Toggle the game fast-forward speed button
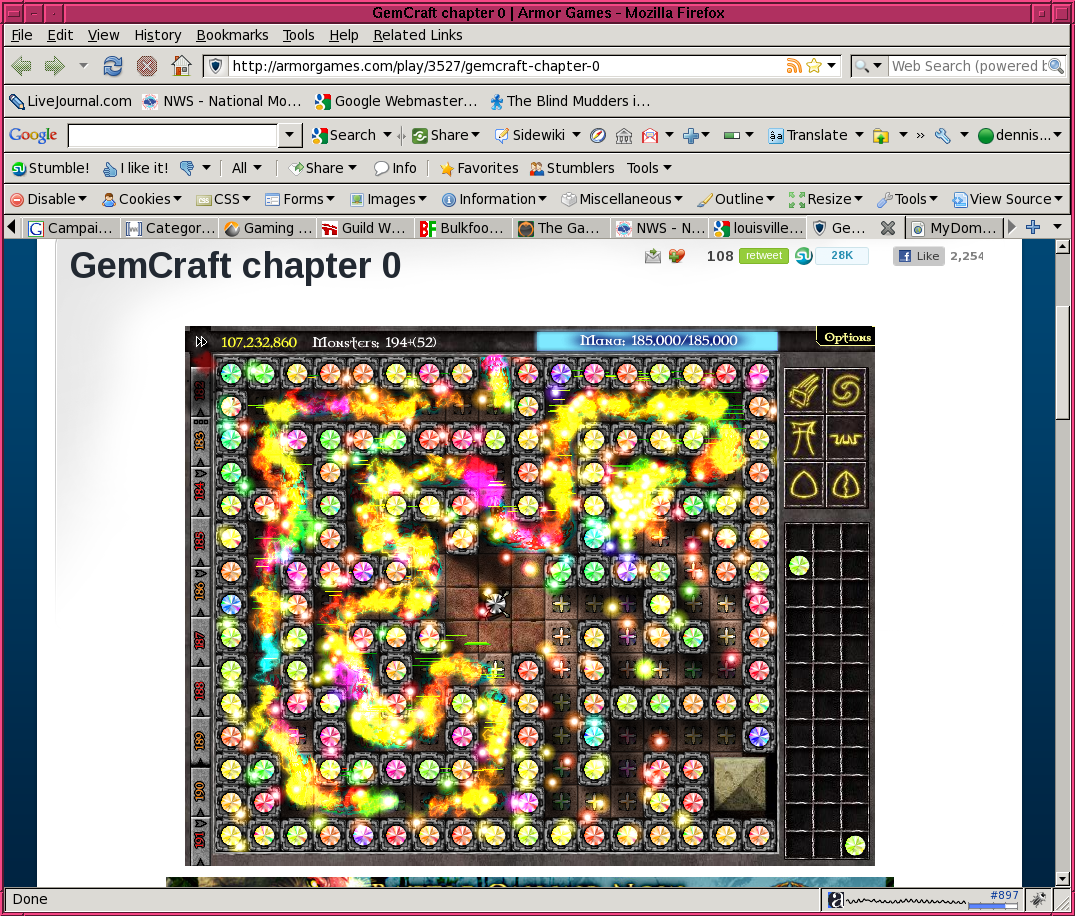Image resolution: width=1075 pixels, height=916 pixels. 201,342
